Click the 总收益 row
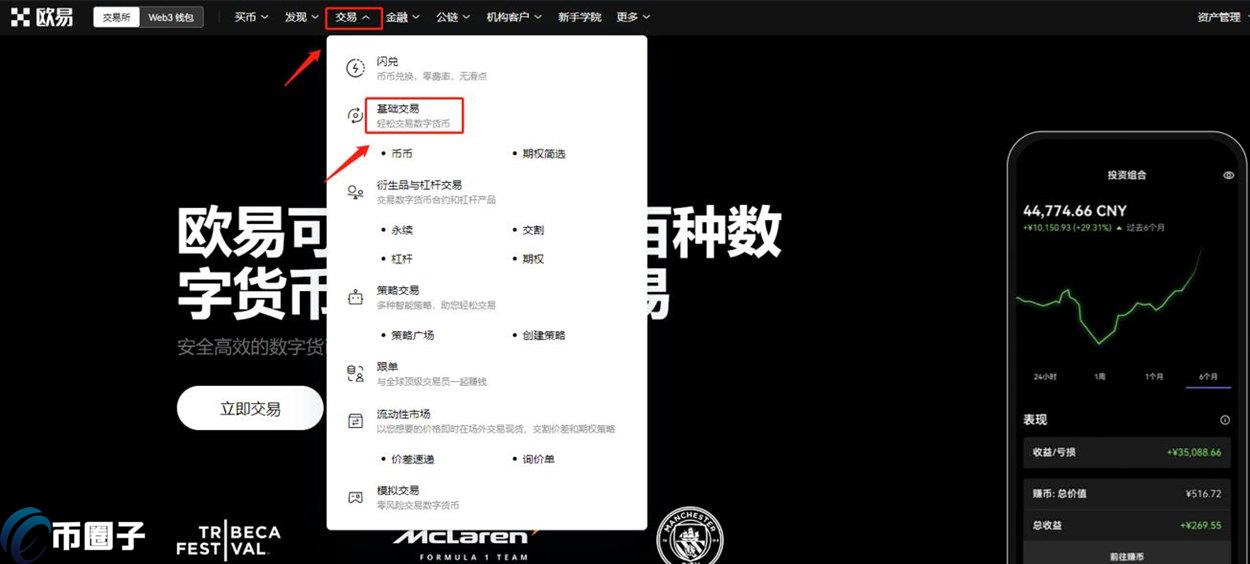Viewport: 1250px width, 564px height. [1125, 525]
